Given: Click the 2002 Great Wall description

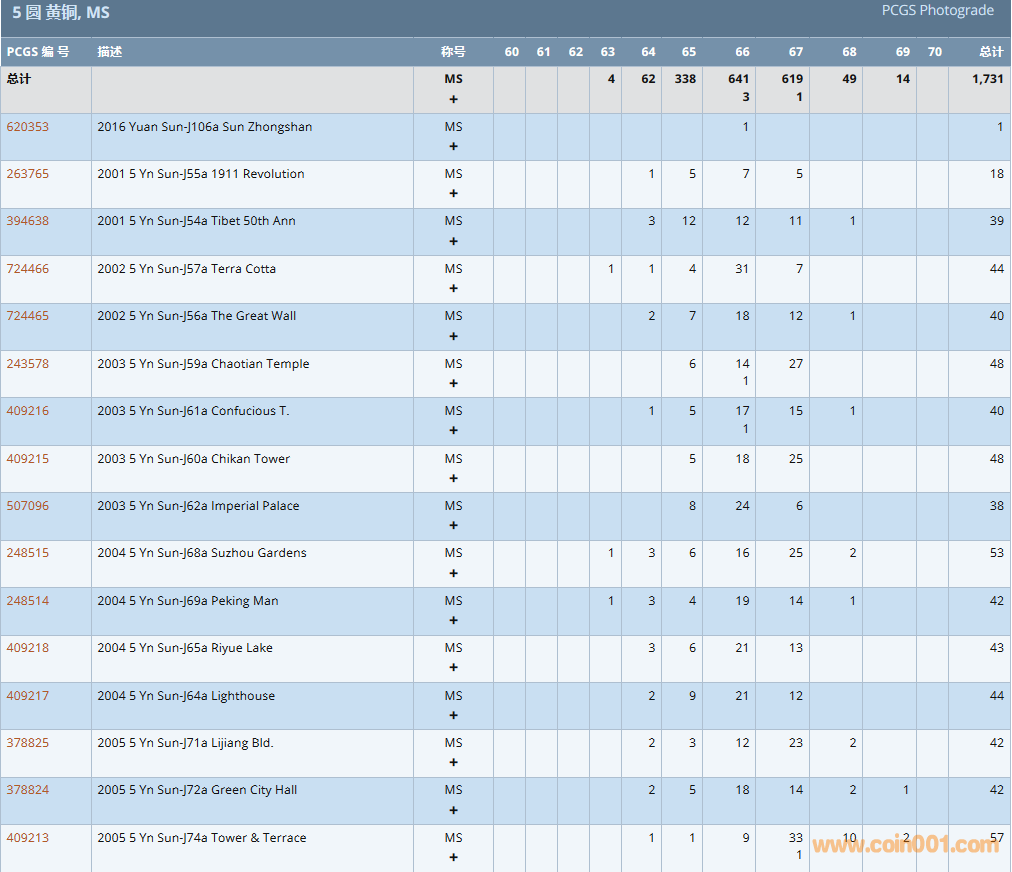Looking at the screenshot, I should [x=196, y=316].
